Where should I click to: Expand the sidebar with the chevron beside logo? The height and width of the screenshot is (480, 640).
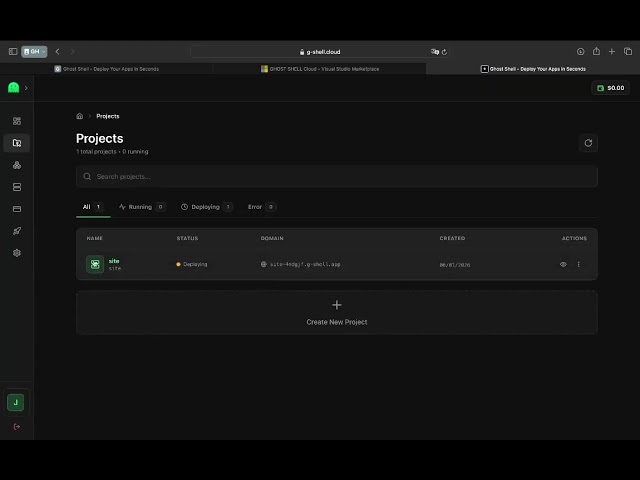pos(26,88)
